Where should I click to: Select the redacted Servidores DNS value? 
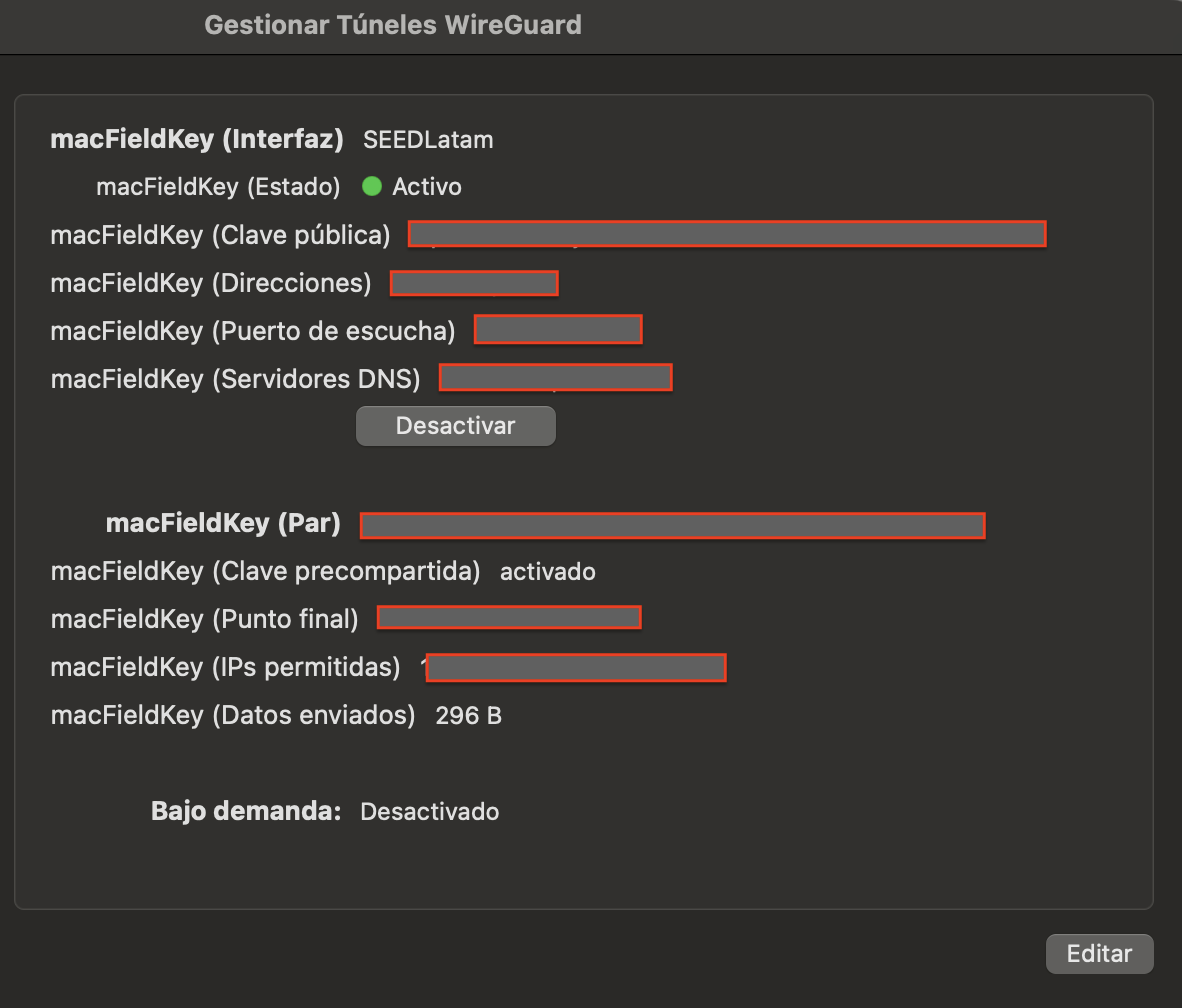pyautogui.click(x=556, y=378)
